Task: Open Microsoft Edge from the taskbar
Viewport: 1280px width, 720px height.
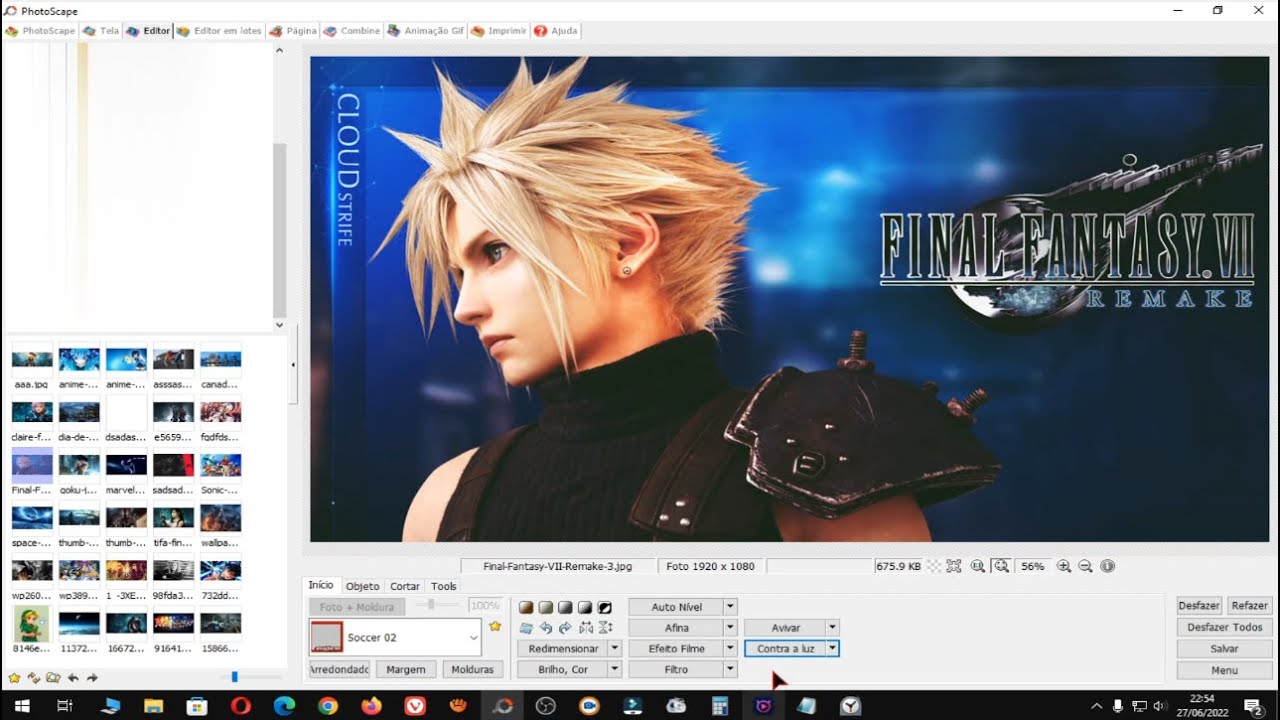Action: point(284,706)
